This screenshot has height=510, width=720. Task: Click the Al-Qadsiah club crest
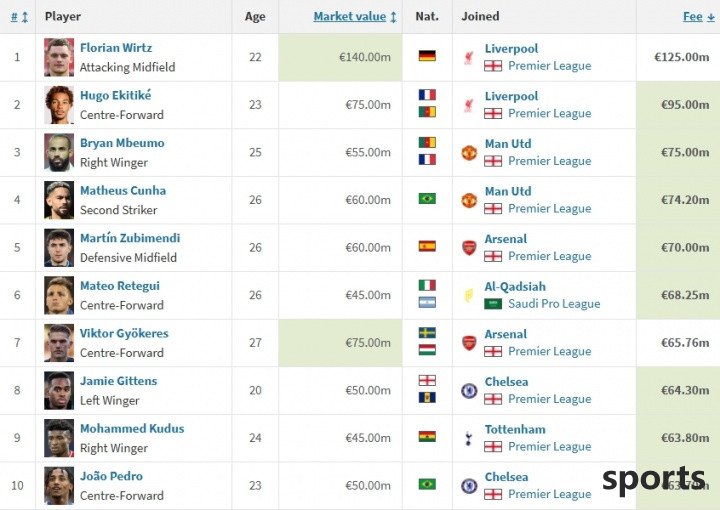(x=468, y=295)
